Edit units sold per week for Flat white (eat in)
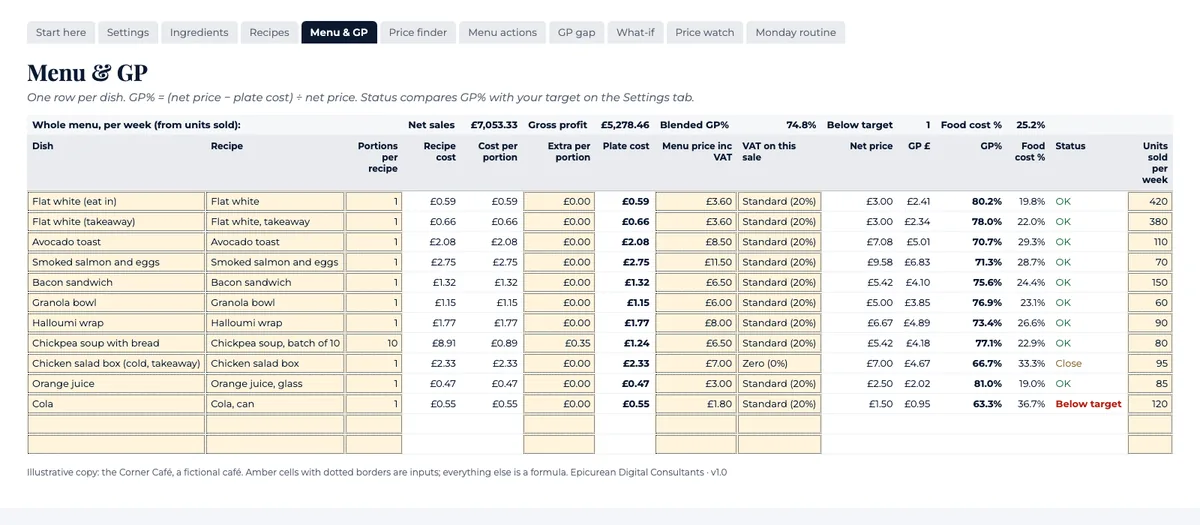Screen dimensions: 1200x525 pyautogui.click(x=1150, y=201)
